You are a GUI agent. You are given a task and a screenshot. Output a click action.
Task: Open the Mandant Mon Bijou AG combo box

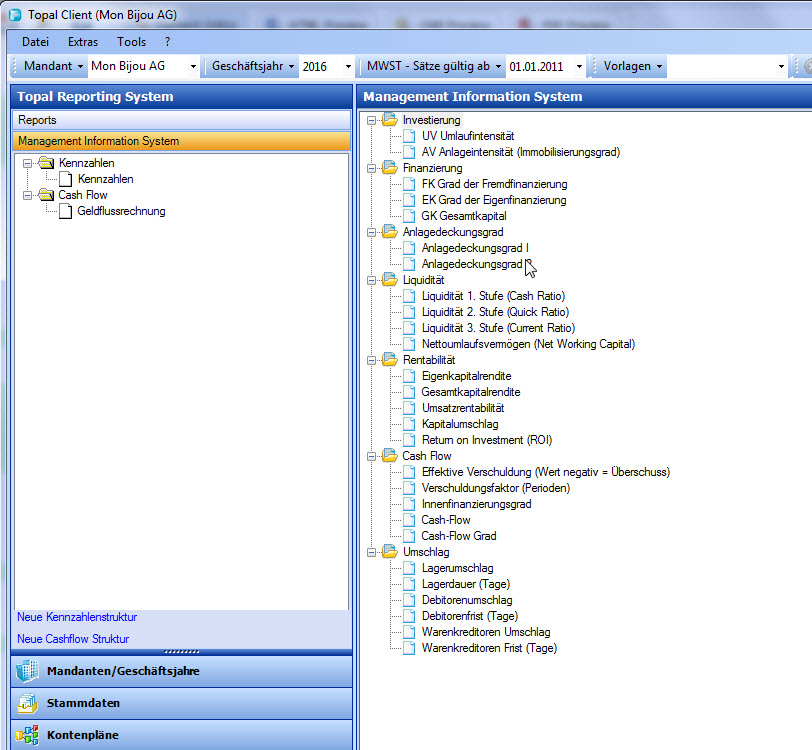193,66
